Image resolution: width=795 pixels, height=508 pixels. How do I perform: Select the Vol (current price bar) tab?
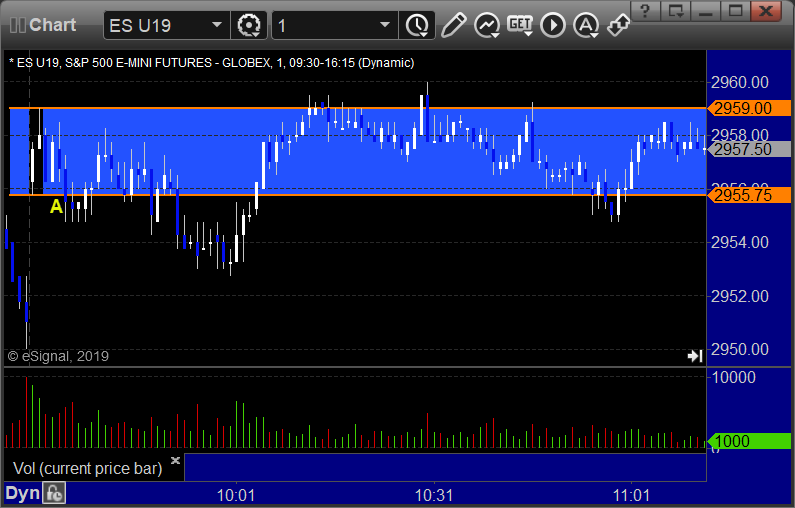coord(88,468)
